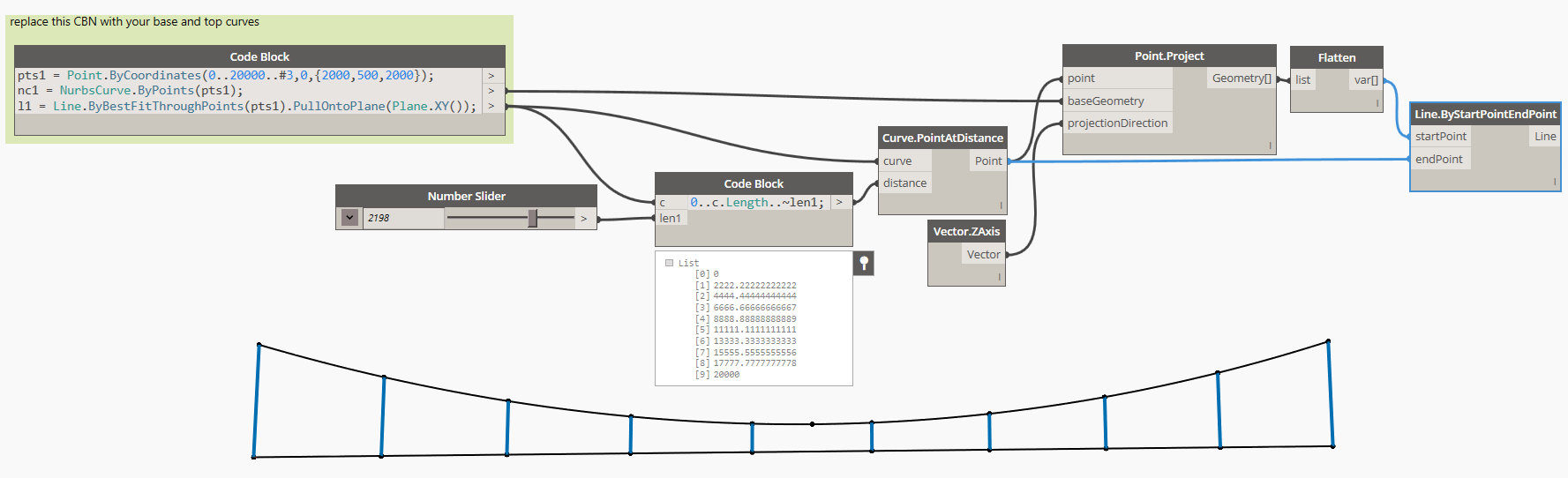
Task: Click list item [4] 8888.88888888889
Action: click(x=746, y=319)
